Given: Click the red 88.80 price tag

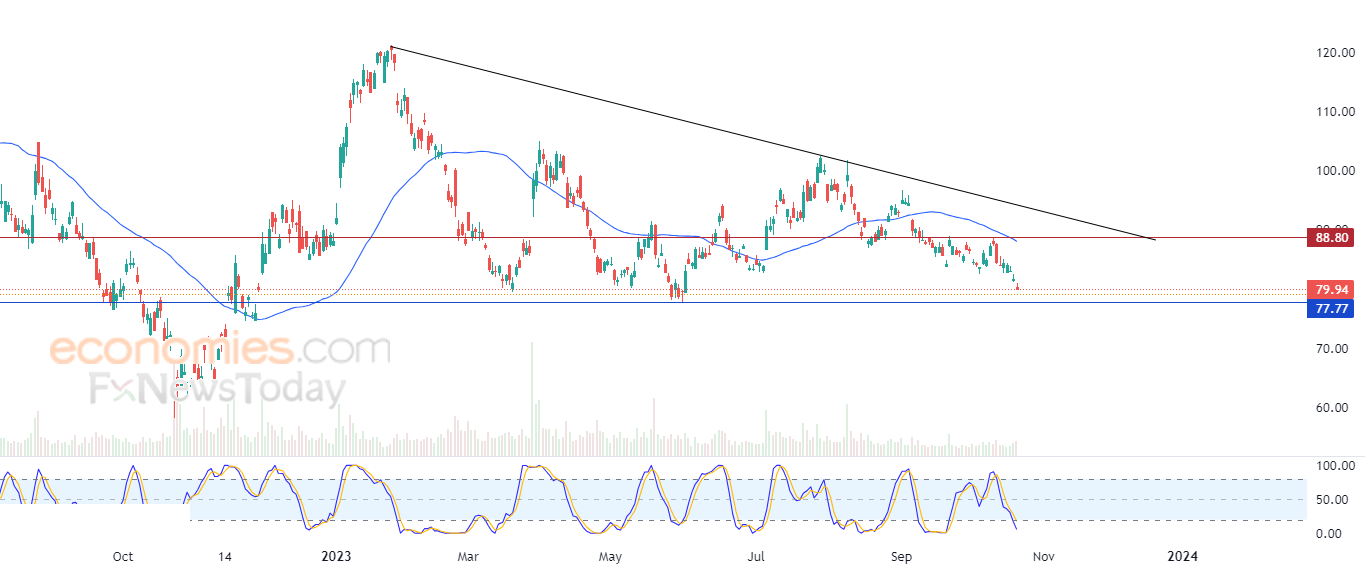Looking at the screenshot, I should coord(1331,238).
